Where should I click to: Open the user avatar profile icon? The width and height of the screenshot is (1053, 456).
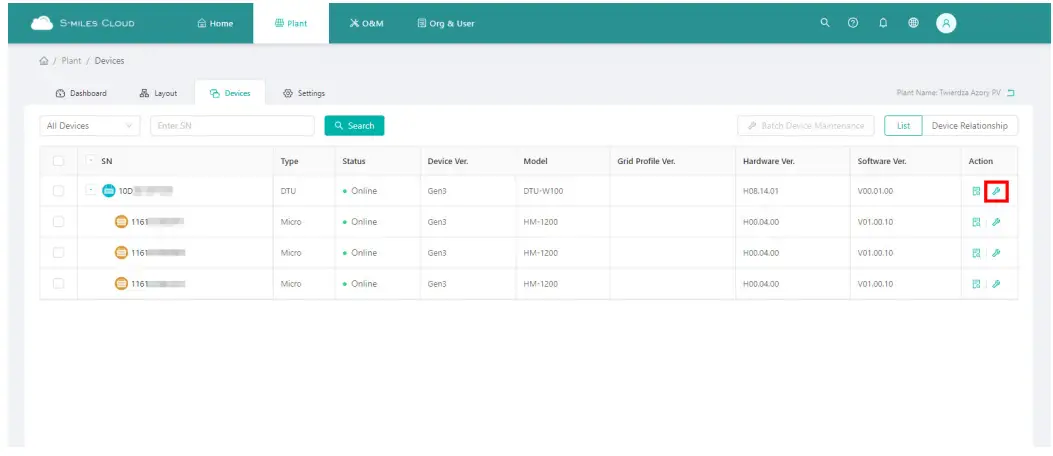click(946, 23)
